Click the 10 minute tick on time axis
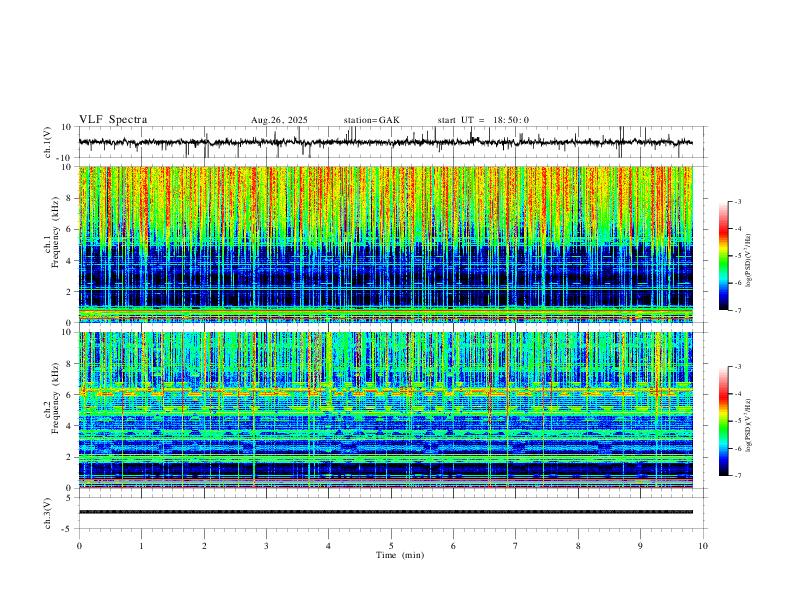792x612 pixels. (703, 546)
